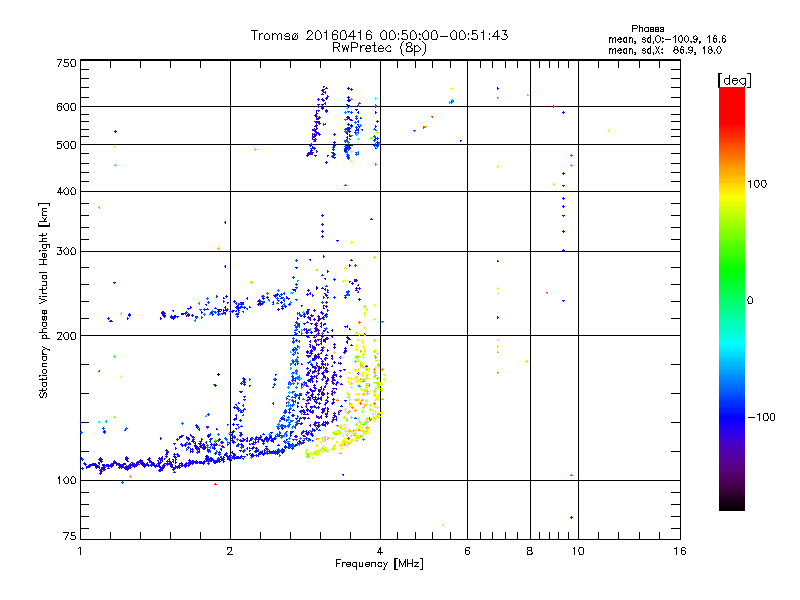Pick the black bottom of the phase colorbar

(732, 503)
